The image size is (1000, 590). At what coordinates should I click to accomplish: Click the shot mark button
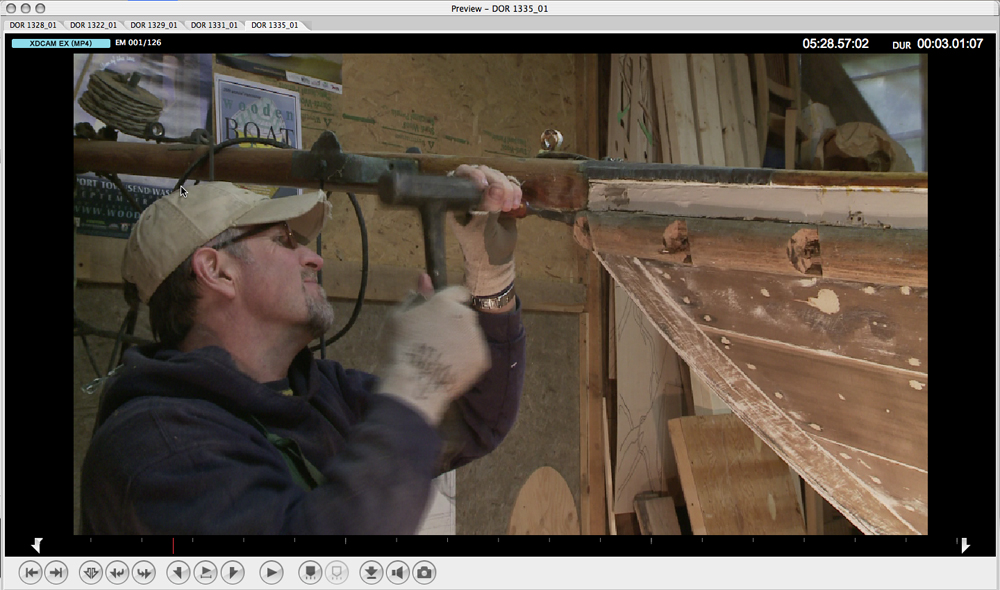[310, 572]
